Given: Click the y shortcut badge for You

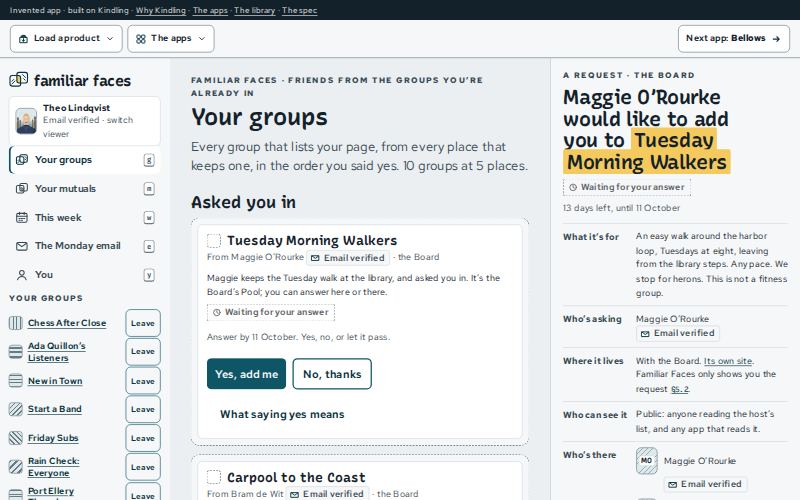Looking at the screenshot, I should coord(149,275).
